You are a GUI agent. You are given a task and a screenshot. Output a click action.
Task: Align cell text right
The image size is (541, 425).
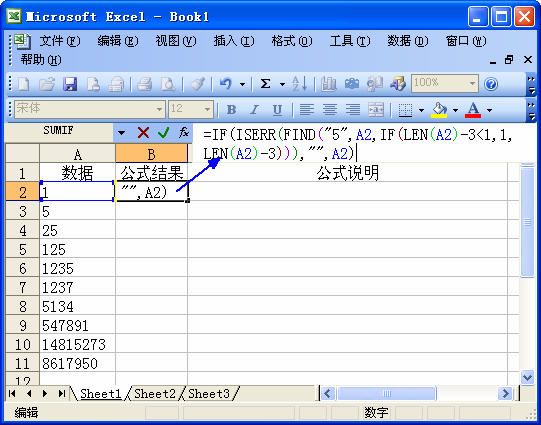[x=353, y=110]
